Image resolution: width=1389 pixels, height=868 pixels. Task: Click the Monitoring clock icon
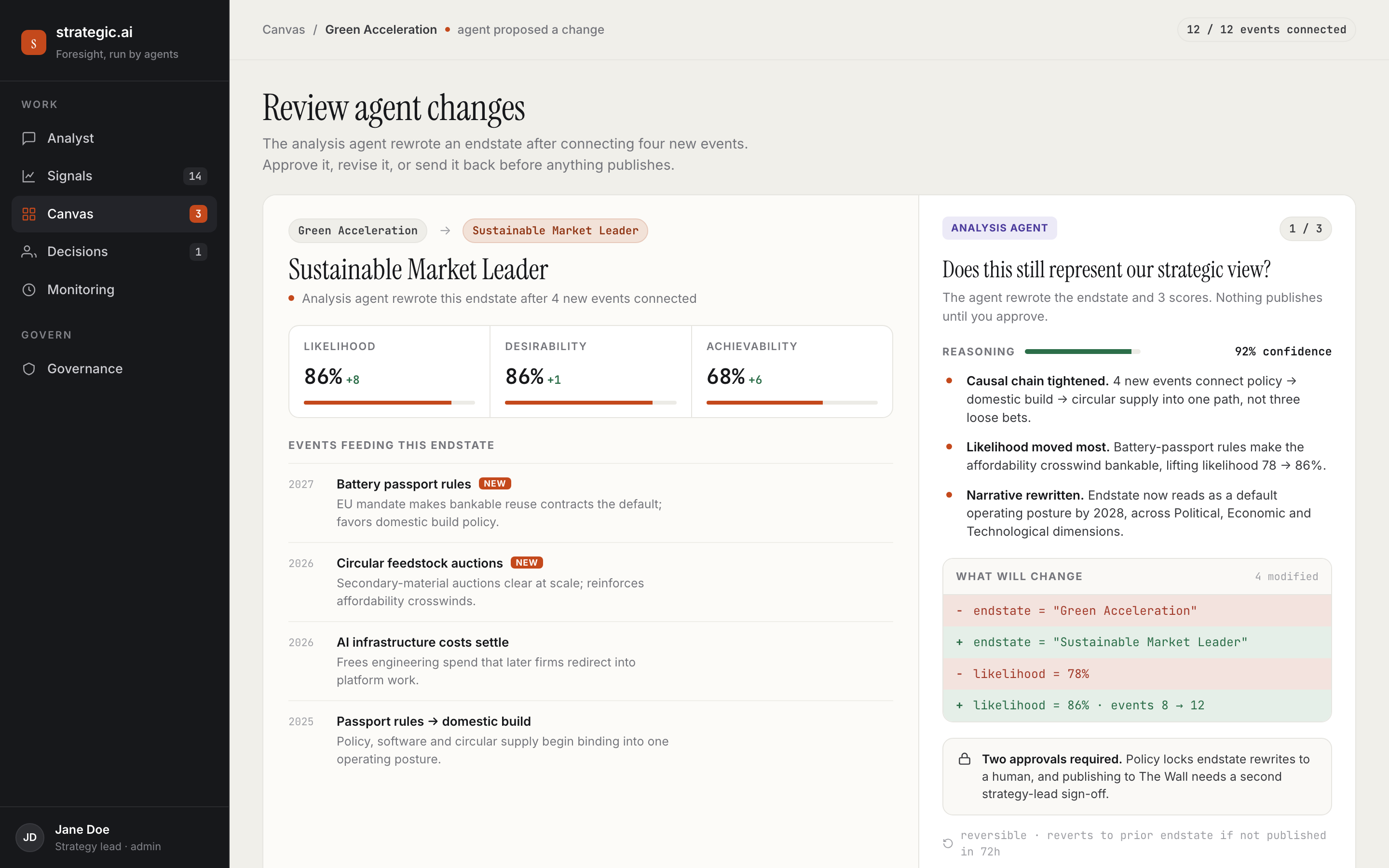(x=29, y=290)
